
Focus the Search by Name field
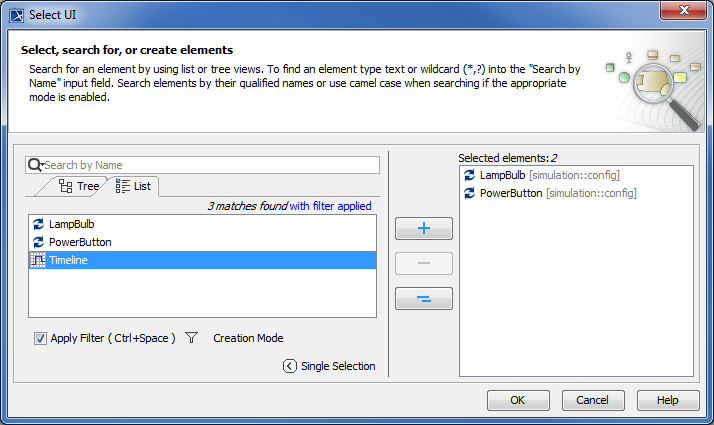[210, 165]
